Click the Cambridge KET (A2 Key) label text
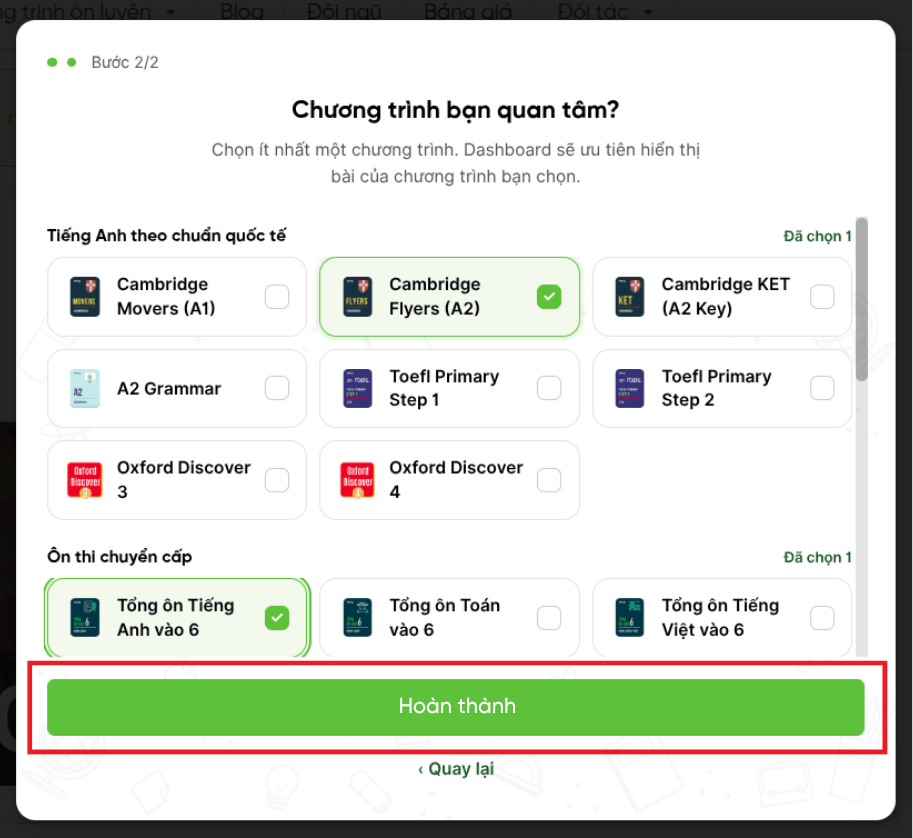 726,296
